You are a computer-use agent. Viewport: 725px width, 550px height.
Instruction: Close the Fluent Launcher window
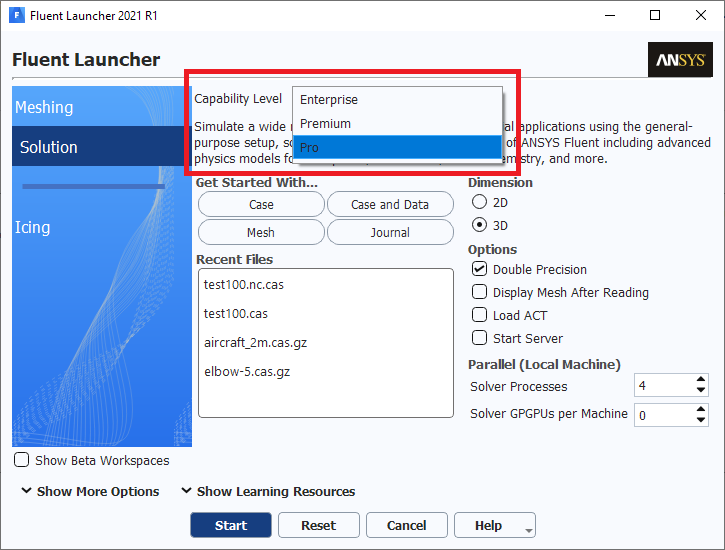tap(700, 15)
